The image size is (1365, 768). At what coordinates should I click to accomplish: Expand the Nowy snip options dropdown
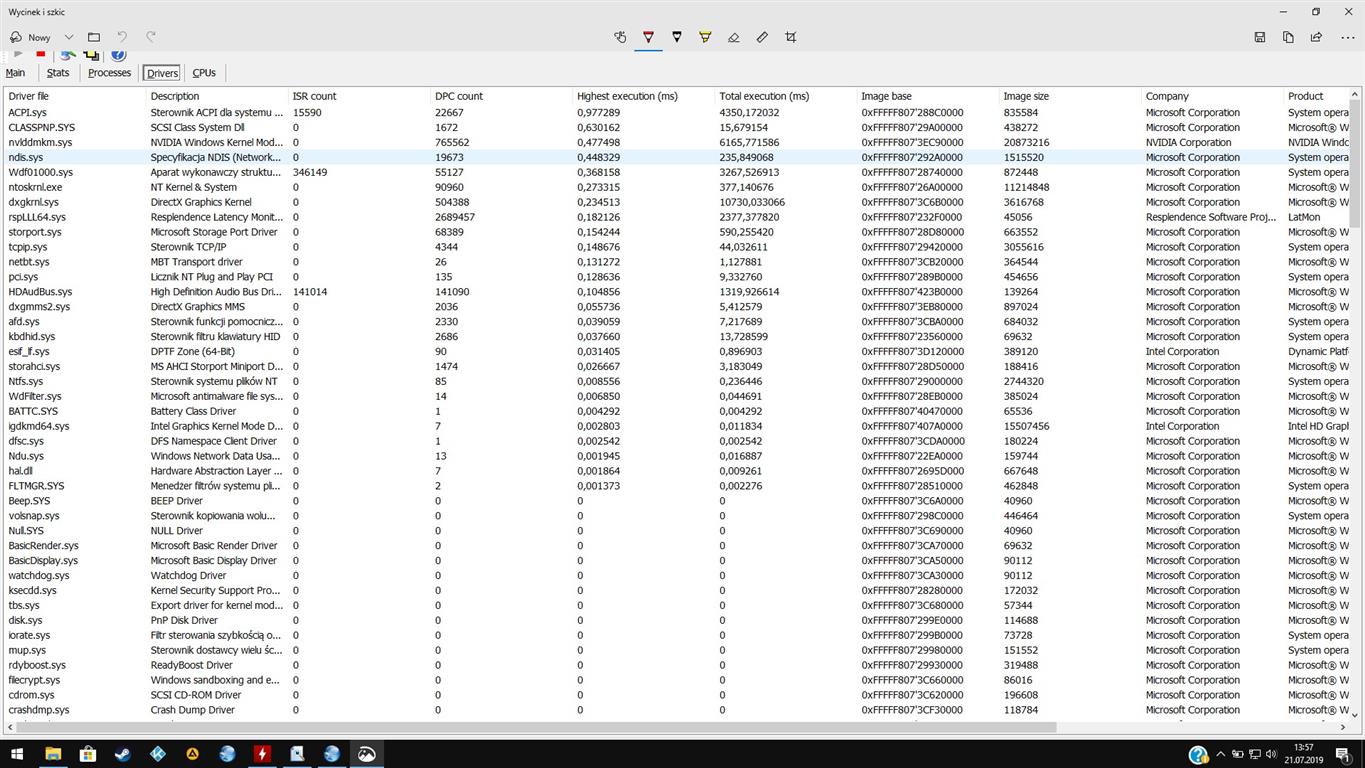67,36
